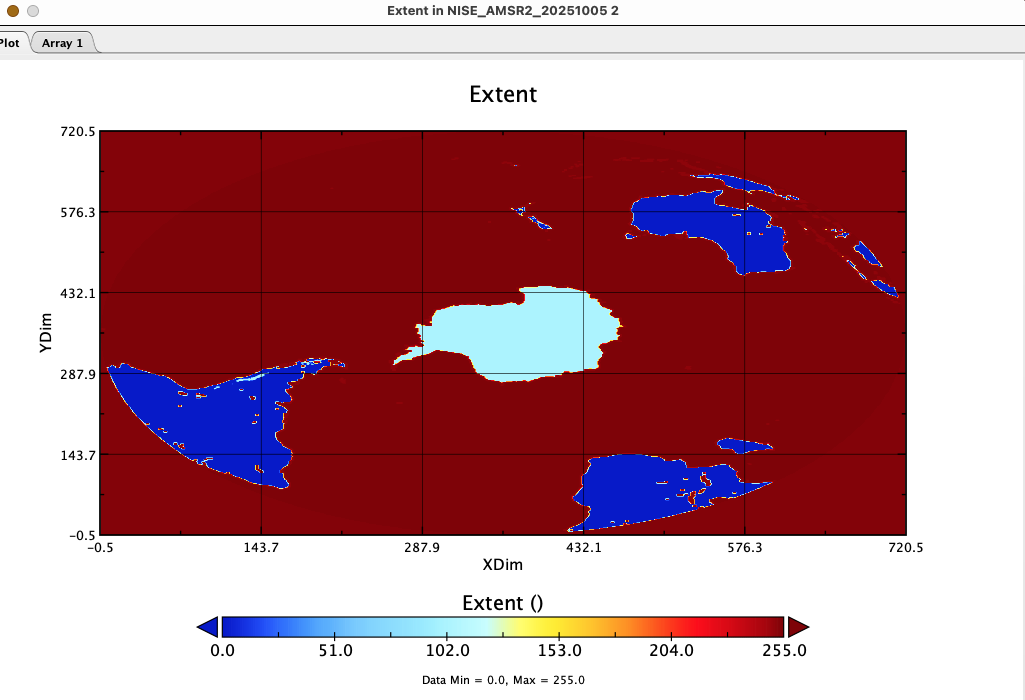
Task: Click the plot title labeled Extent
Action: (x=503, y=94)
